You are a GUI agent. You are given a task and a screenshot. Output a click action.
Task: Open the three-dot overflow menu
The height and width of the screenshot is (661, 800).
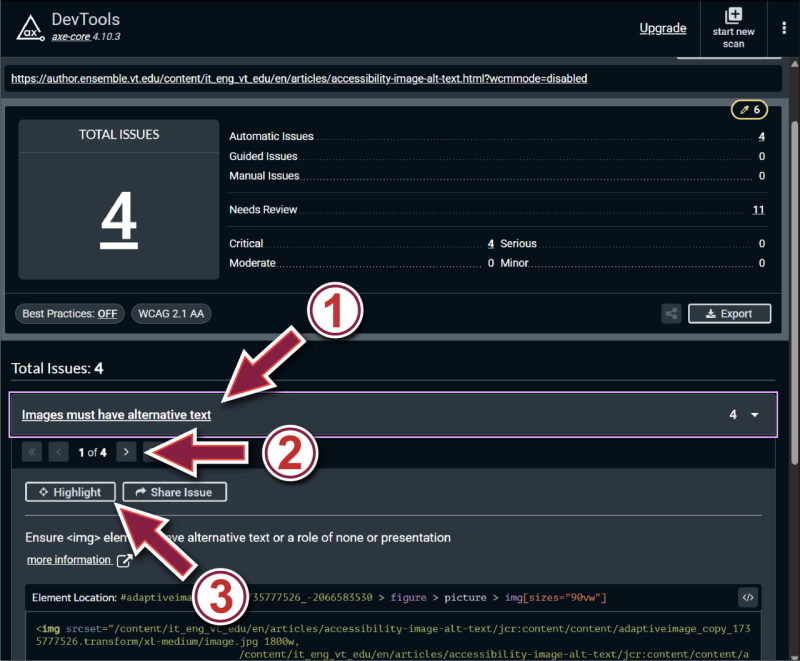pos(784,27)
